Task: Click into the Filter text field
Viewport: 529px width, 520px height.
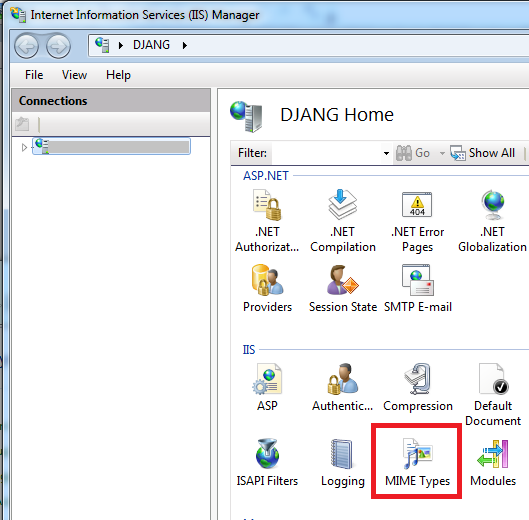Action: [327, 154]
